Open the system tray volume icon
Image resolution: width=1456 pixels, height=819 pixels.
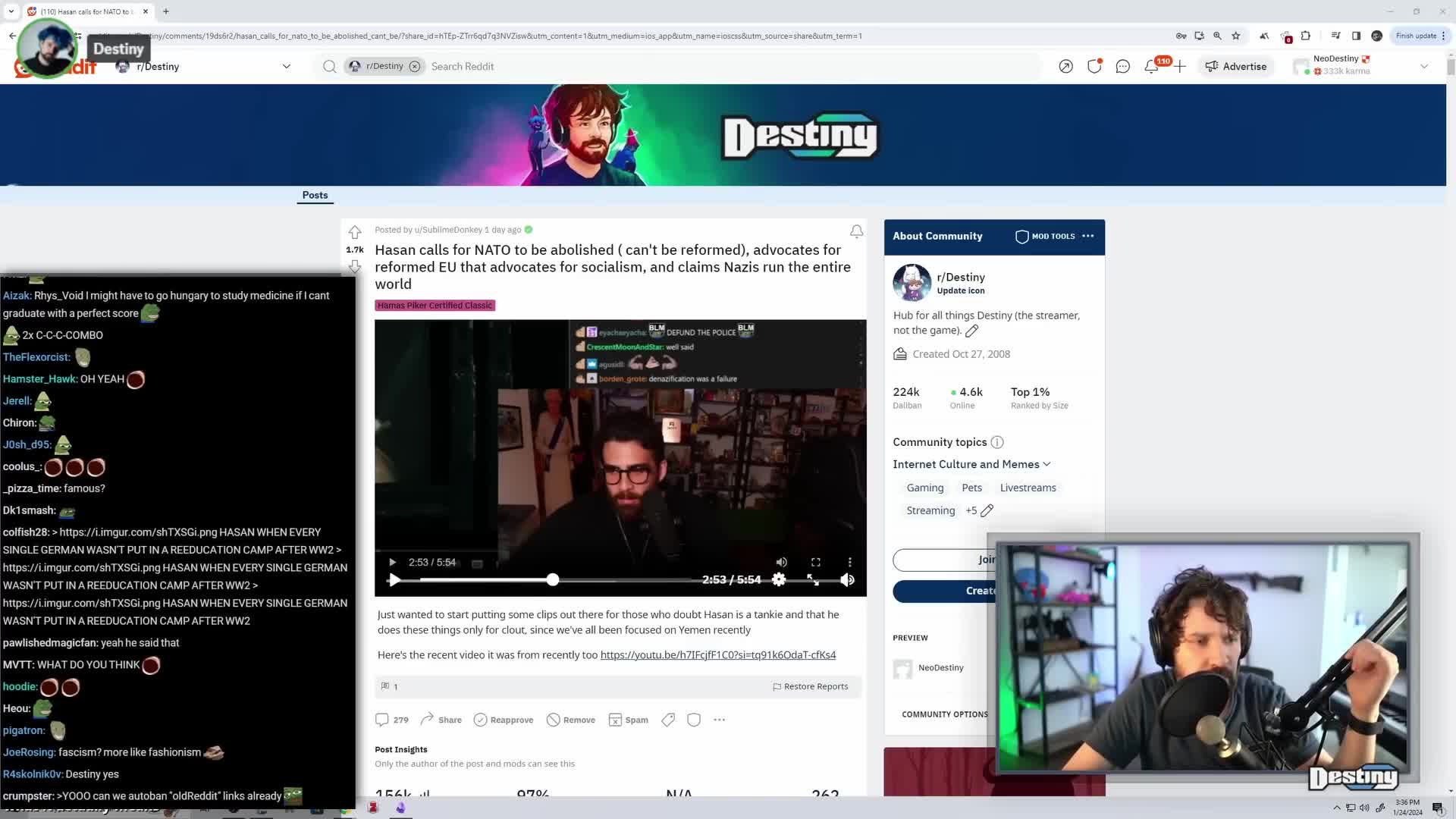1365,808
